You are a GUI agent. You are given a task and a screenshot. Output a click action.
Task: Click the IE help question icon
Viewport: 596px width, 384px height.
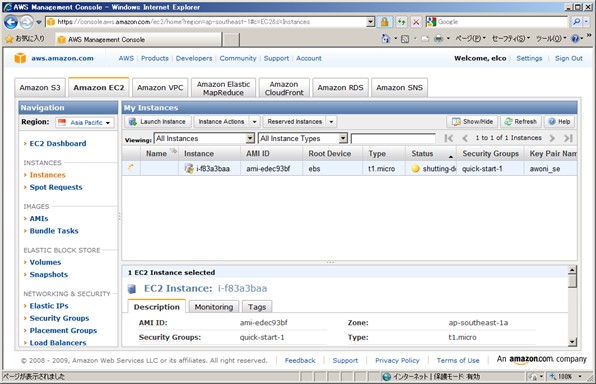(575, 38)
